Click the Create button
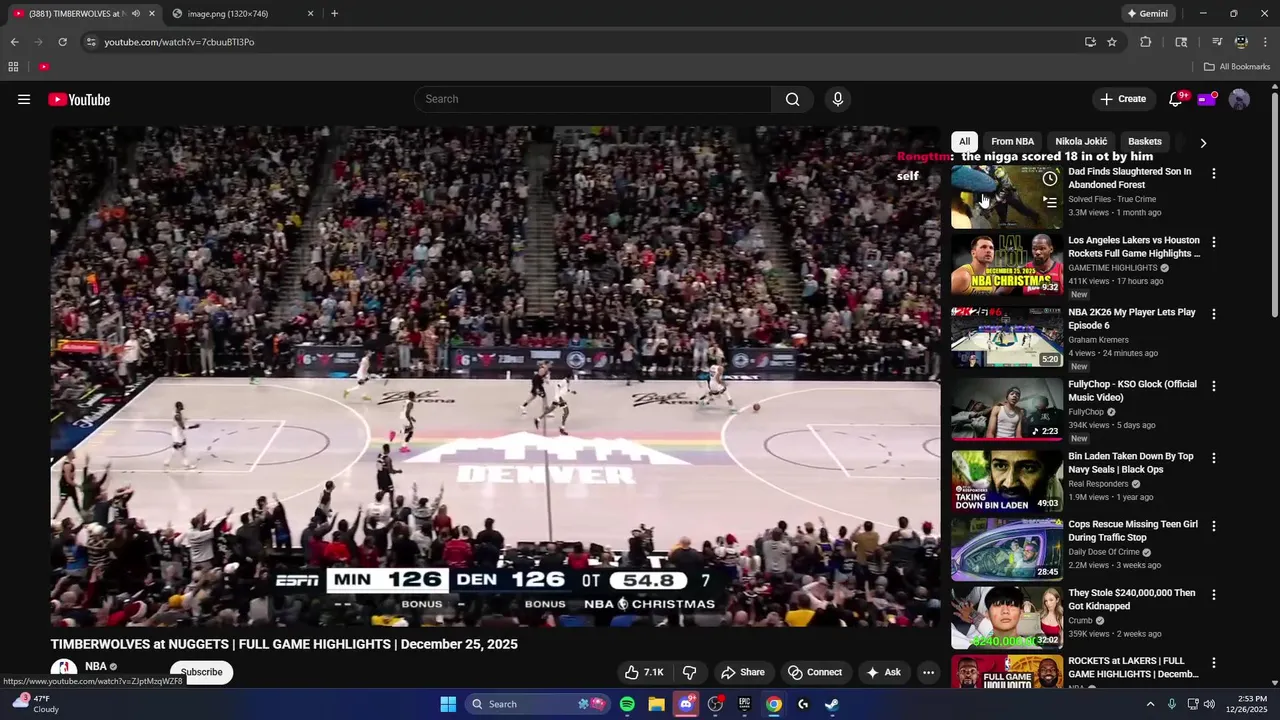The image size is (1280, 720). coord(1123,99)
